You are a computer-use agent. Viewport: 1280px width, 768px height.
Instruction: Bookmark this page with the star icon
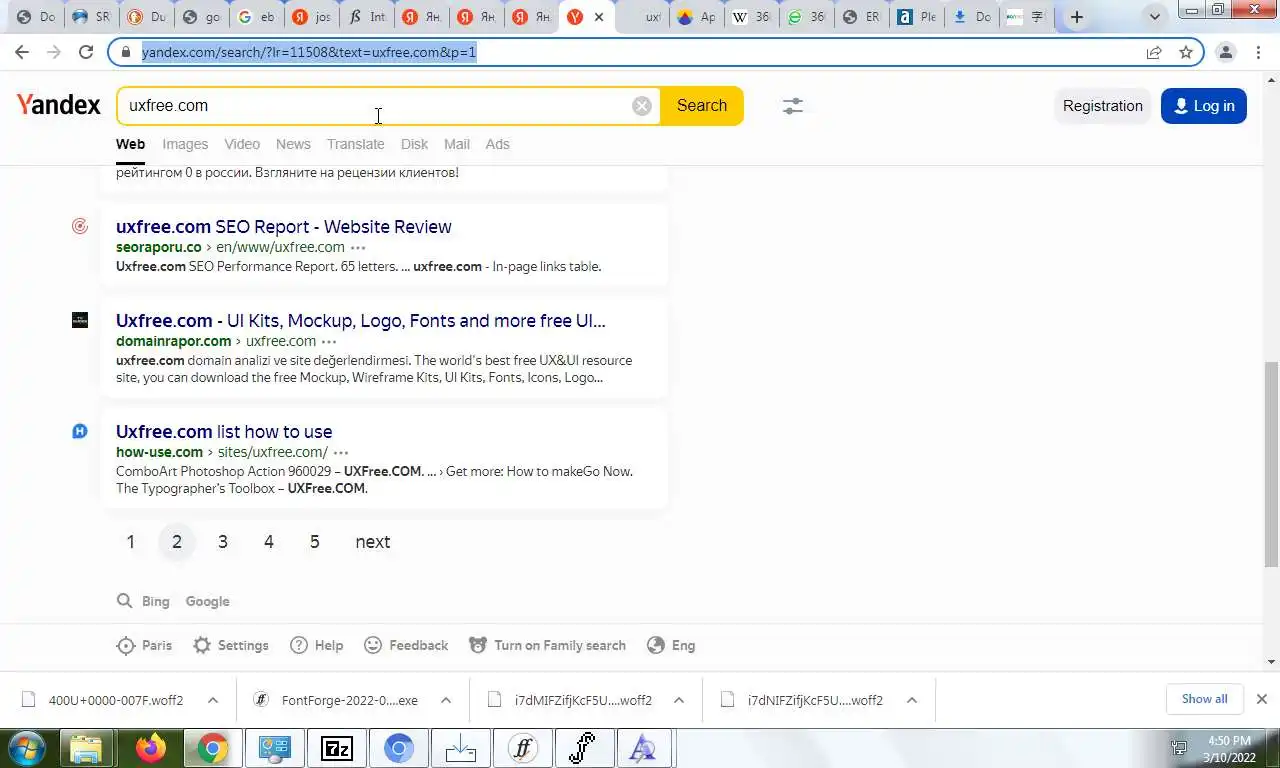pos(1186,52)
